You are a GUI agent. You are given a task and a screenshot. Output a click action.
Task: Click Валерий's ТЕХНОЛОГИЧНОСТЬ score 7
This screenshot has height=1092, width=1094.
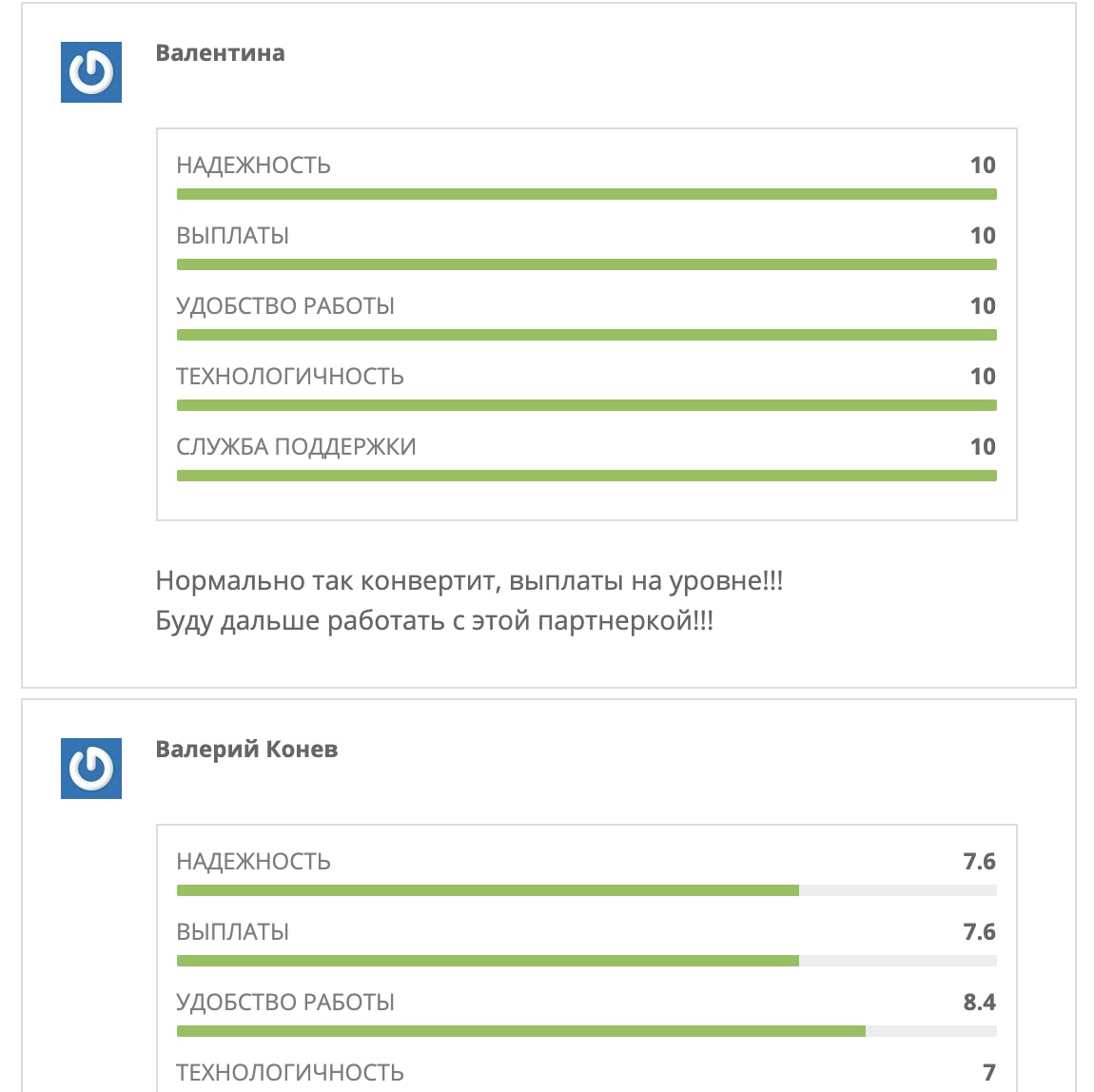pos(988,1073)
